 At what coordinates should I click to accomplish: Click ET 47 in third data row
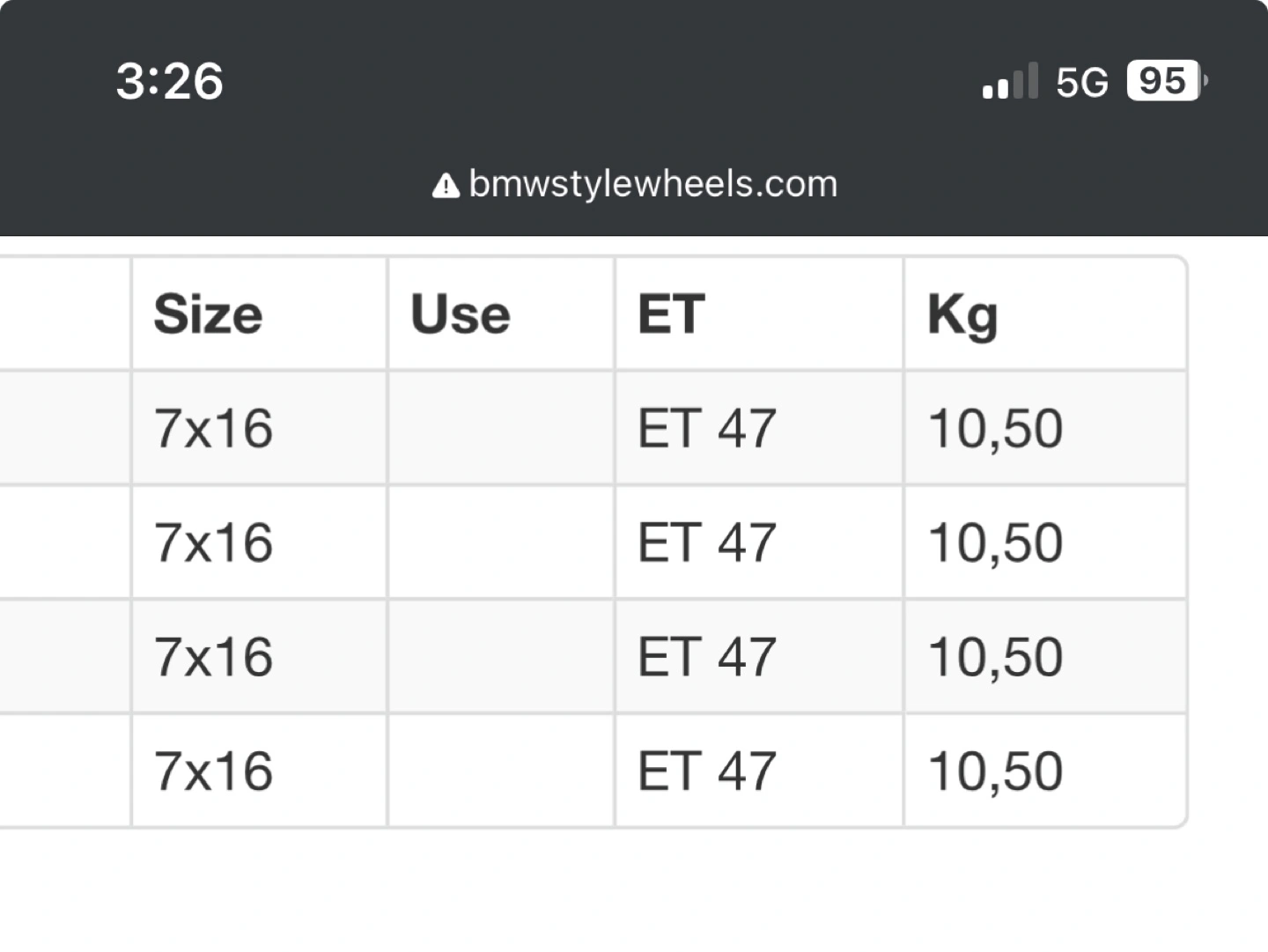(x=706, y=657)
